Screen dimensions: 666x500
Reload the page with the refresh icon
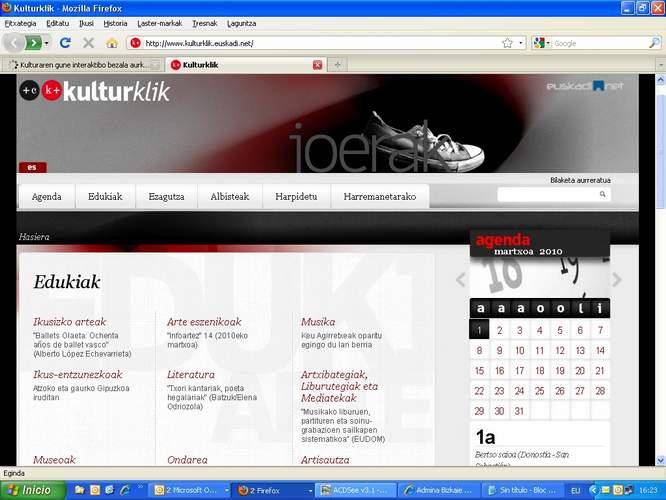tap(65, 42)
